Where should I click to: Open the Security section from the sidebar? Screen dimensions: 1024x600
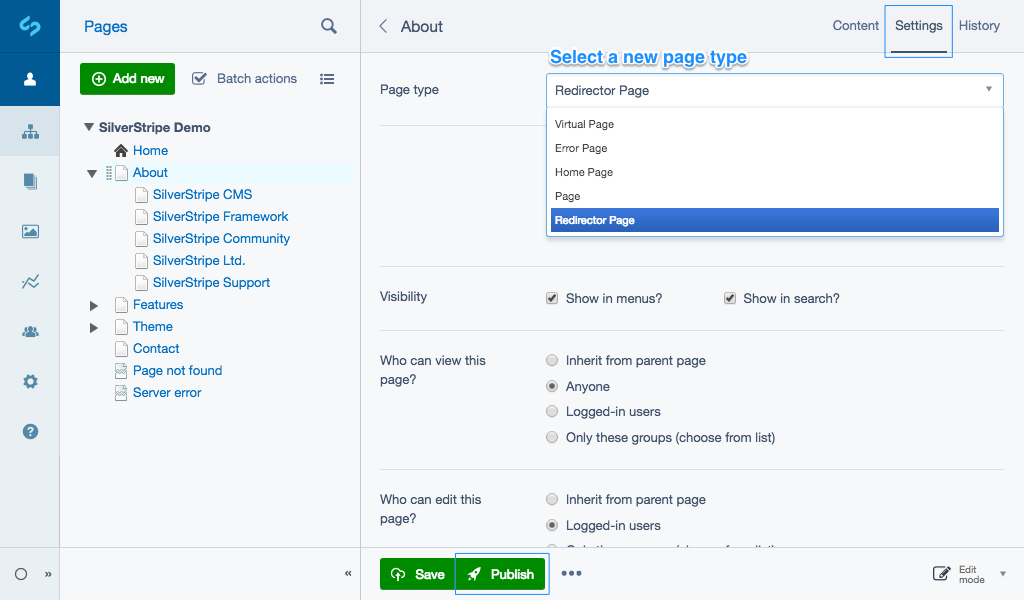29,331
